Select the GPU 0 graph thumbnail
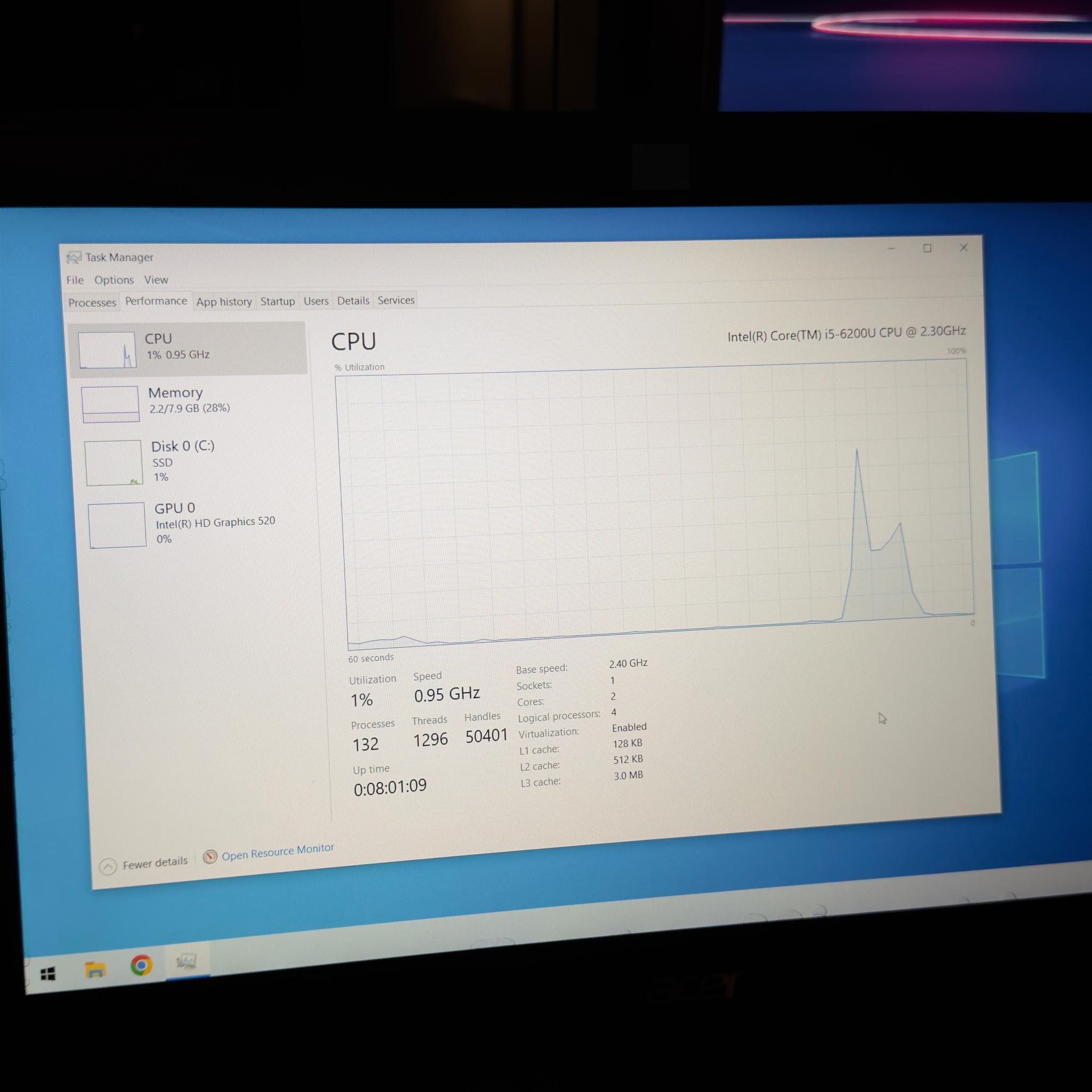Screen dimensions: 1092x1092 point(117,525)
